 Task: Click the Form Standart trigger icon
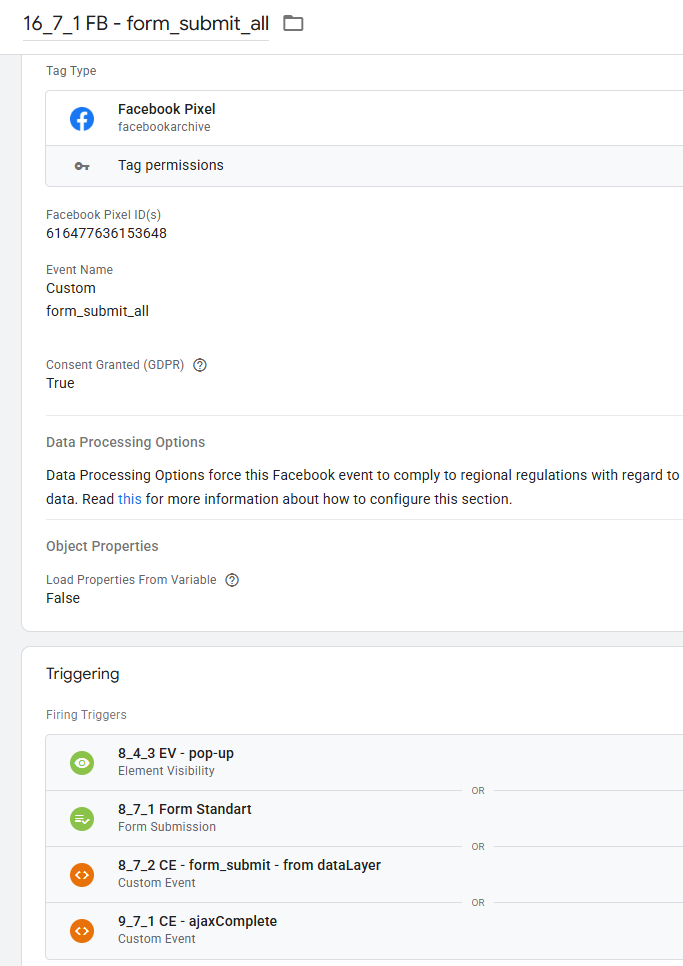click(x=82, y=819)
